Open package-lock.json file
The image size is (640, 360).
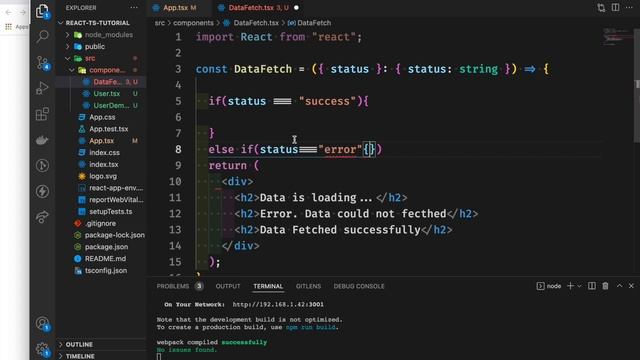click(x=101, y=235)
